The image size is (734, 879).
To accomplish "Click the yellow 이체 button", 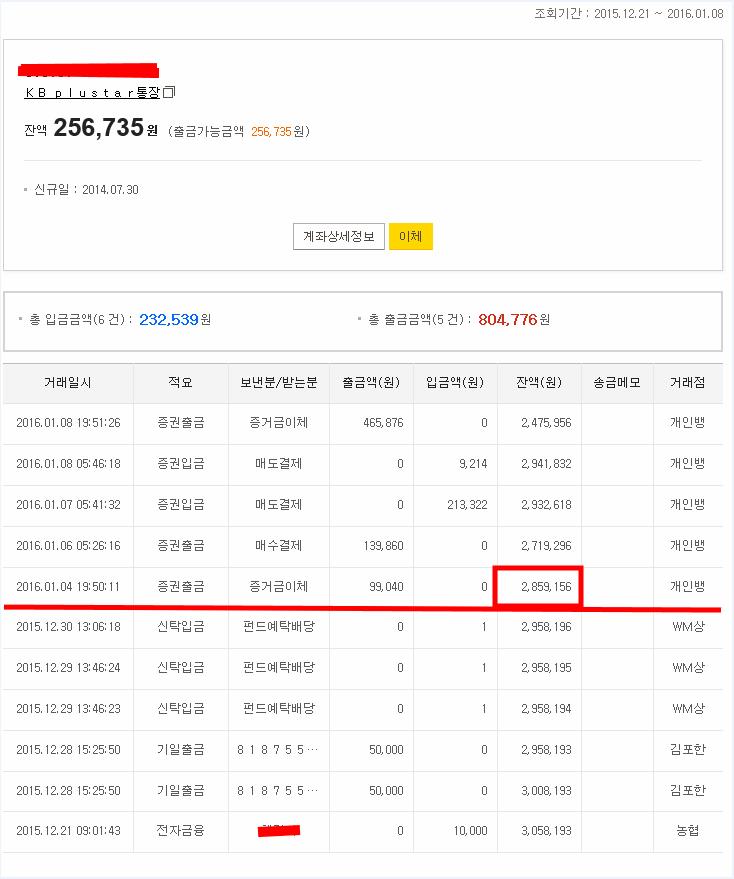I will click(x=410, y=237).
